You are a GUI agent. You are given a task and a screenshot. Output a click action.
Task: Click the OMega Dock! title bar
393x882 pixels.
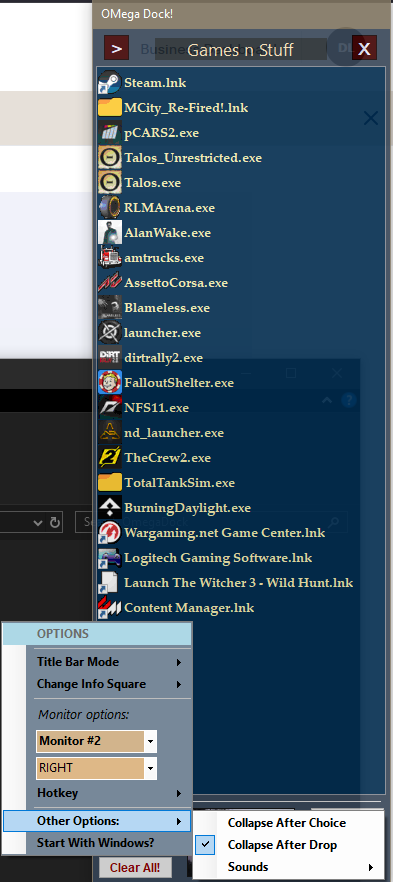click(242, 14)
